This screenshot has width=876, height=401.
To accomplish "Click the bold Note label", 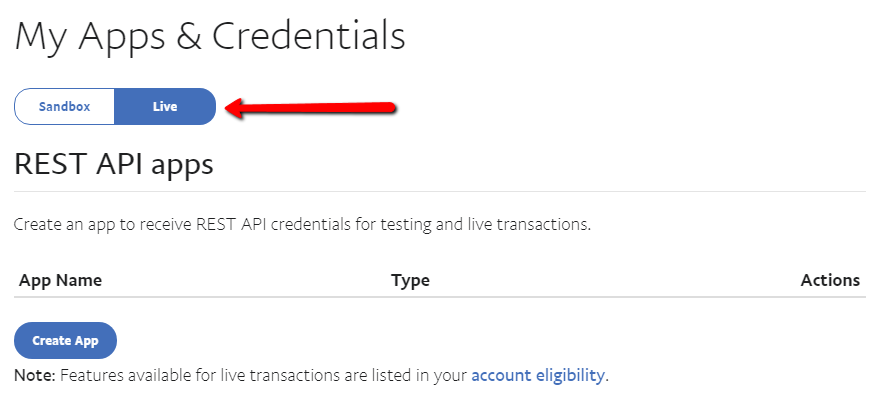I will click(x=34, y=376).
